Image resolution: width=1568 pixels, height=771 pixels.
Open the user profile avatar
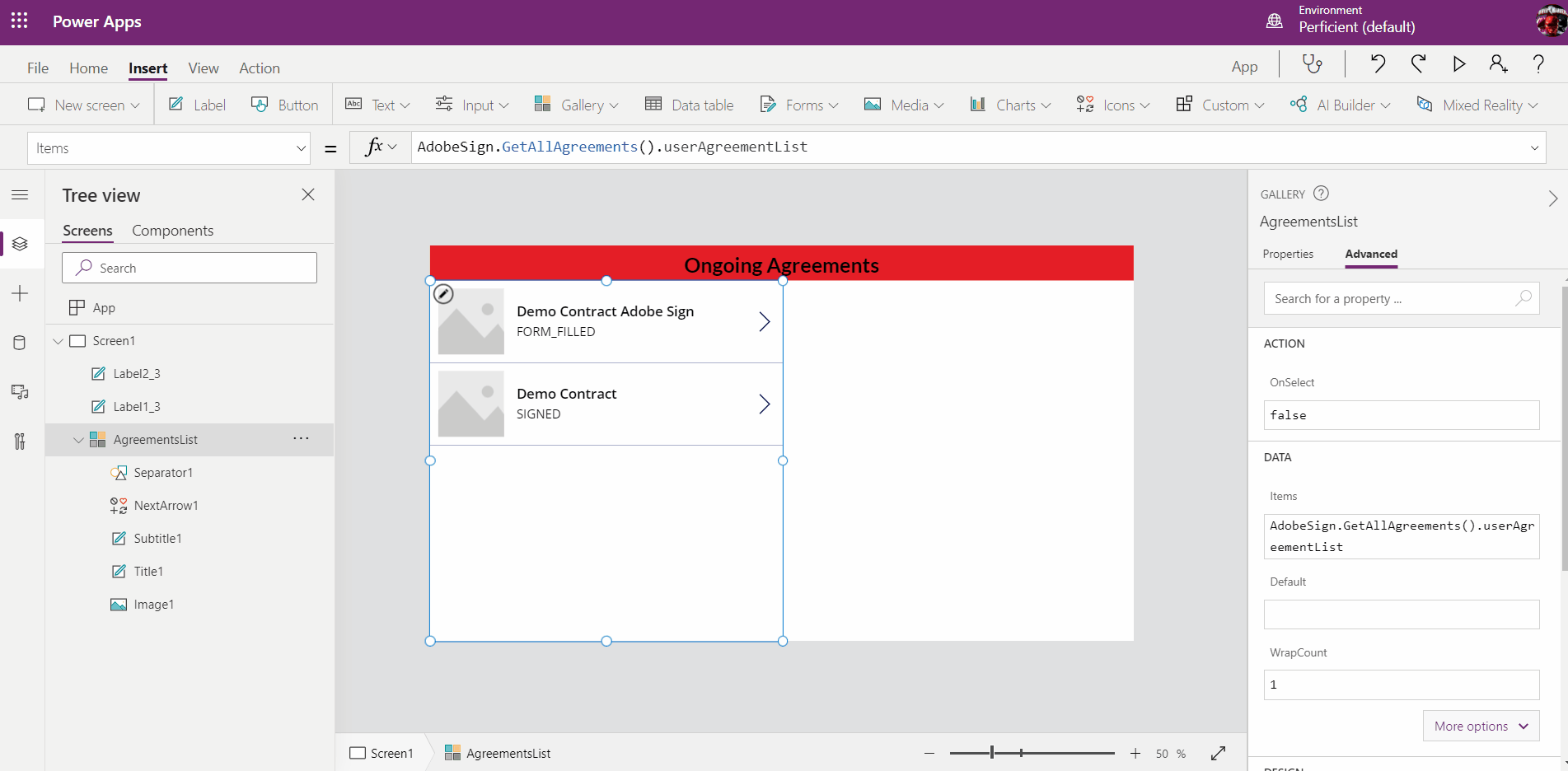click(1552, 20)
